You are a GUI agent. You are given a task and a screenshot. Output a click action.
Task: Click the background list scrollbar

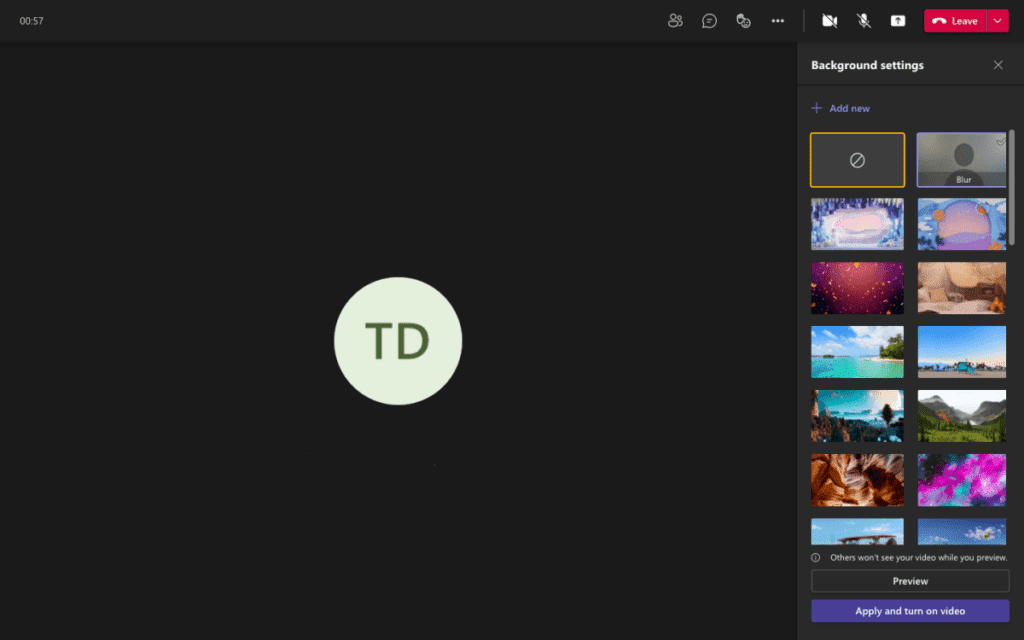(x=1012, y=187)
